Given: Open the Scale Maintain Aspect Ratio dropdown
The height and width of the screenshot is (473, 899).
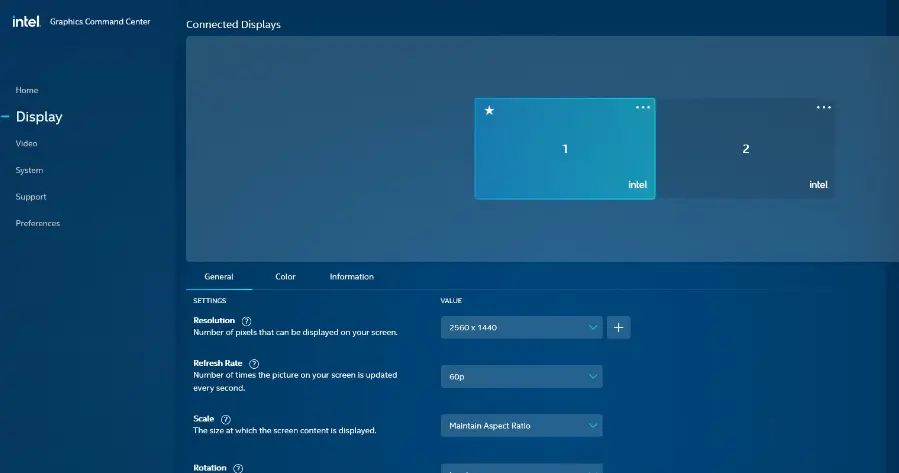Looking at the screenshot, I should [x=522, y=425].
